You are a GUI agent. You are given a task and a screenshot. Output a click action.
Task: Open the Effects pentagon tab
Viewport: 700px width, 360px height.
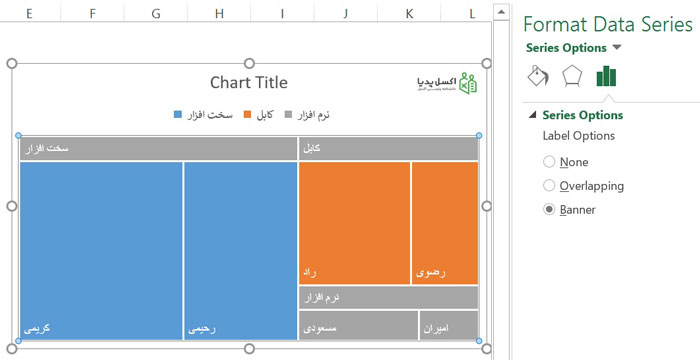pos(572,75)
